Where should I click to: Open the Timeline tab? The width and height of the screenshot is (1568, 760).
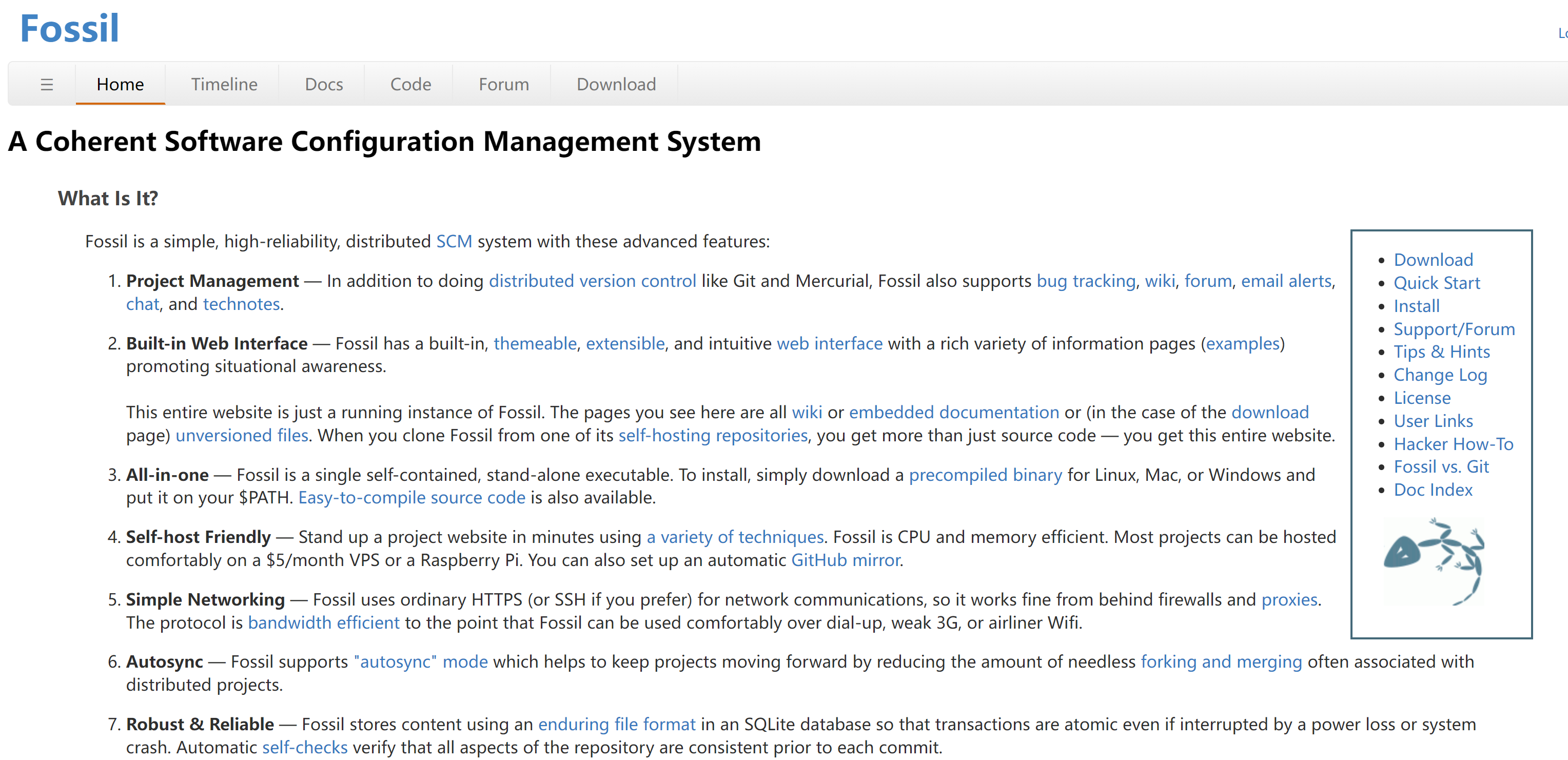(224, 84)
